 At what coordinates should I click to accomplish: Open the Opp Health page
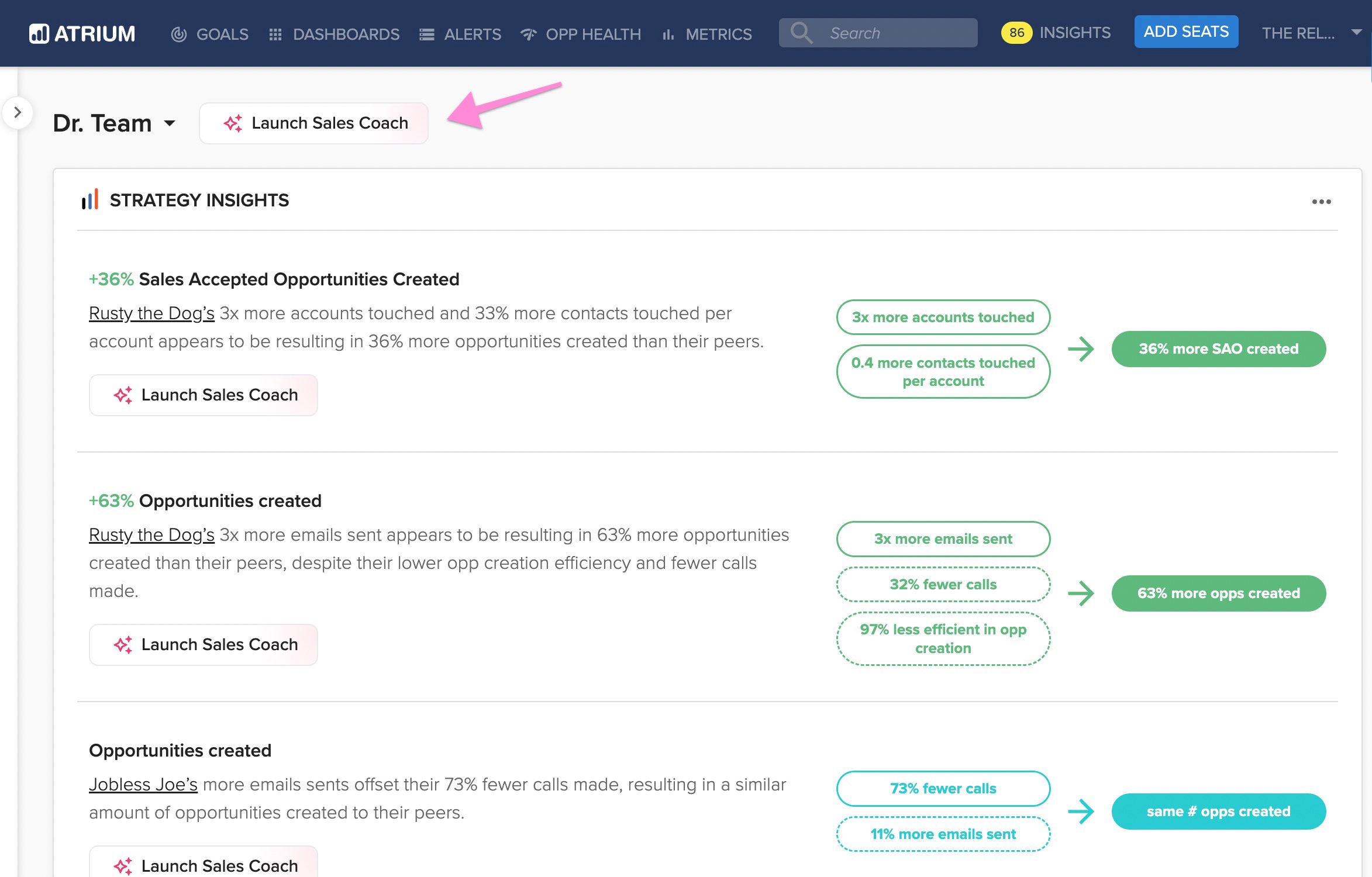point(581,34)
